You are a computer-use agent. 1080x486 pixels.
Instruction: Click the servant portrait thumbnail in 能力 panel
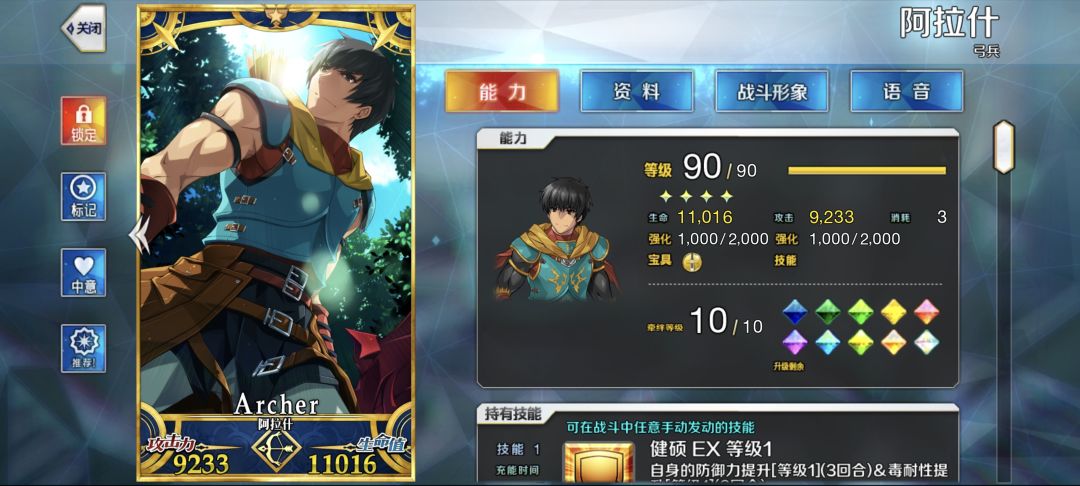(557, 239)
